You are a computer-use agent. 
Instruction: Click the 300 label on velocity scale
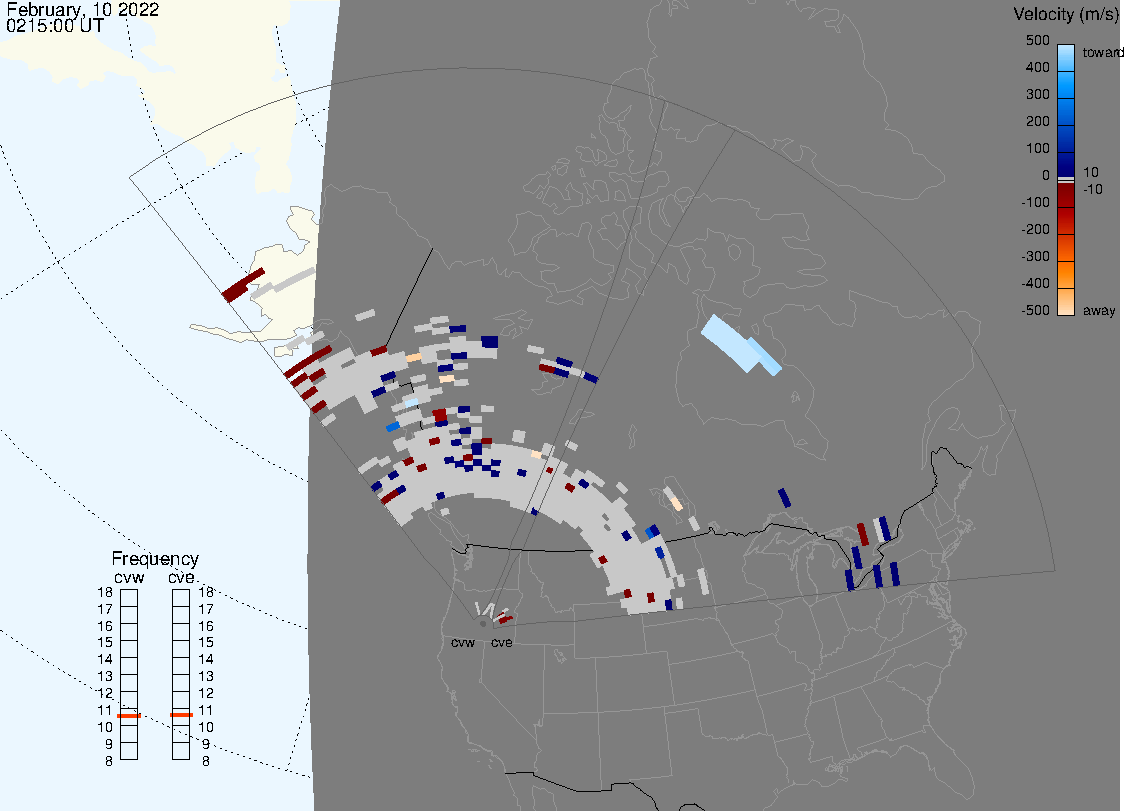1037,94
